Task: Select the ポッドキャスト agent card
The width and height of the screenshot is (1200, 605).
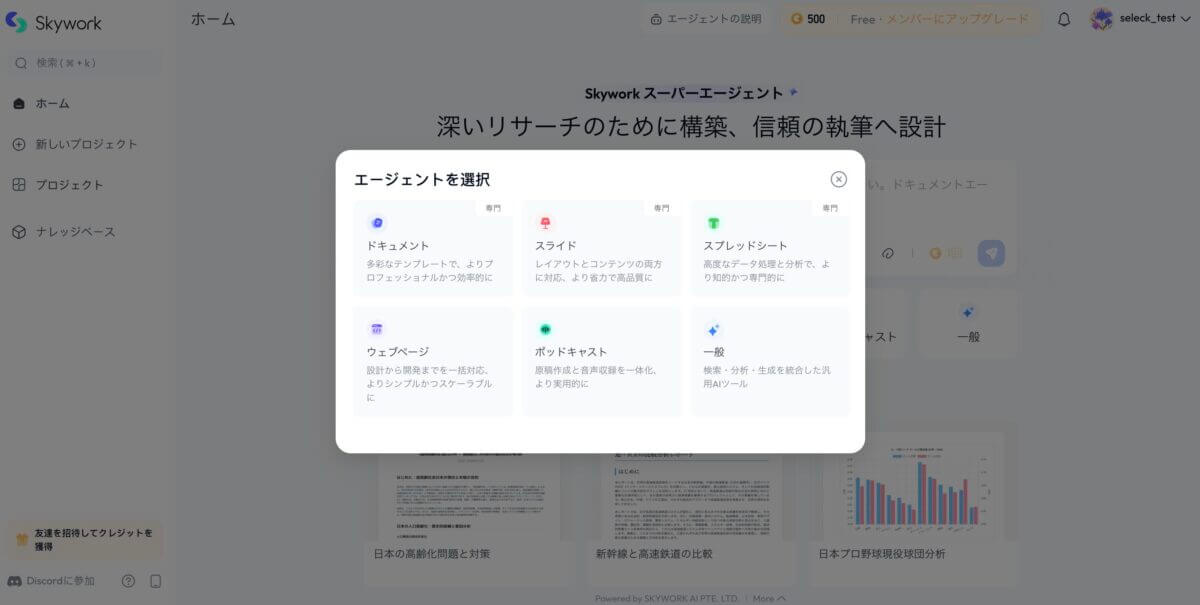Action: (x=601, y=362)
